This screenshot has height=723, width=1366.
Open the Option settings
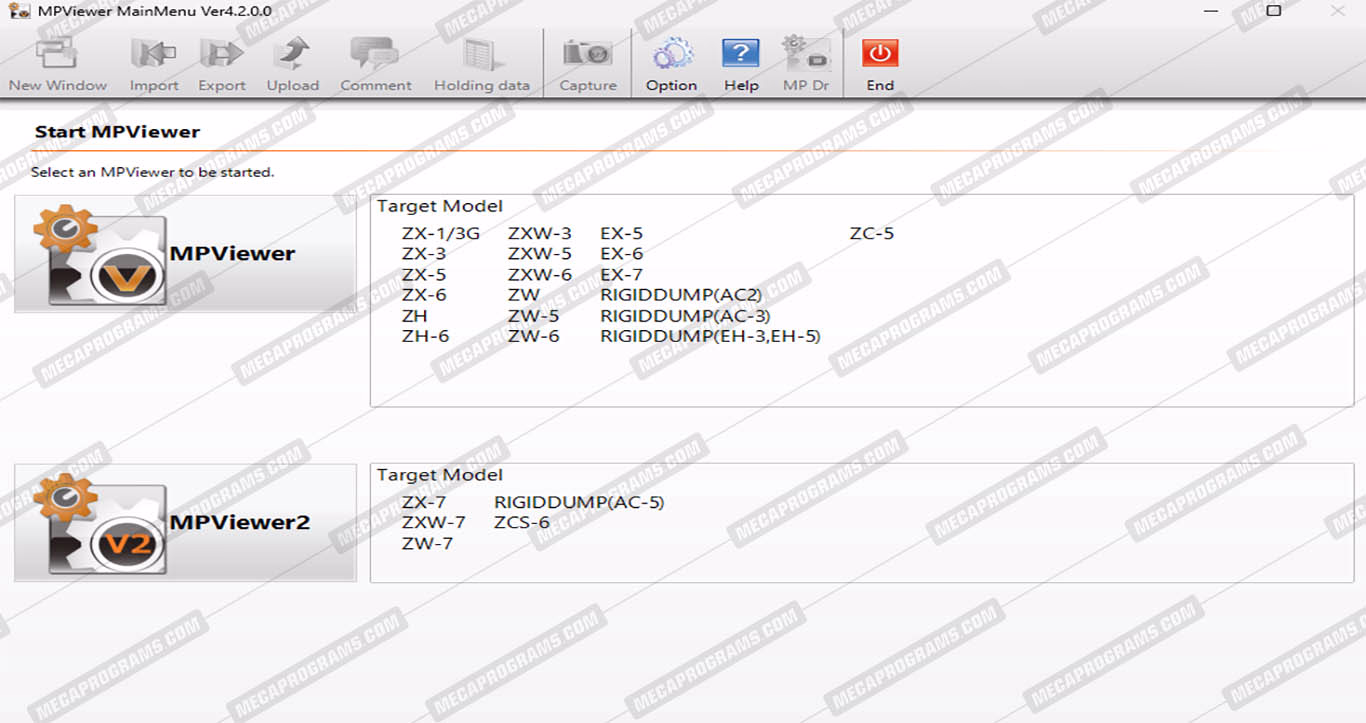(x=672, y=64)
